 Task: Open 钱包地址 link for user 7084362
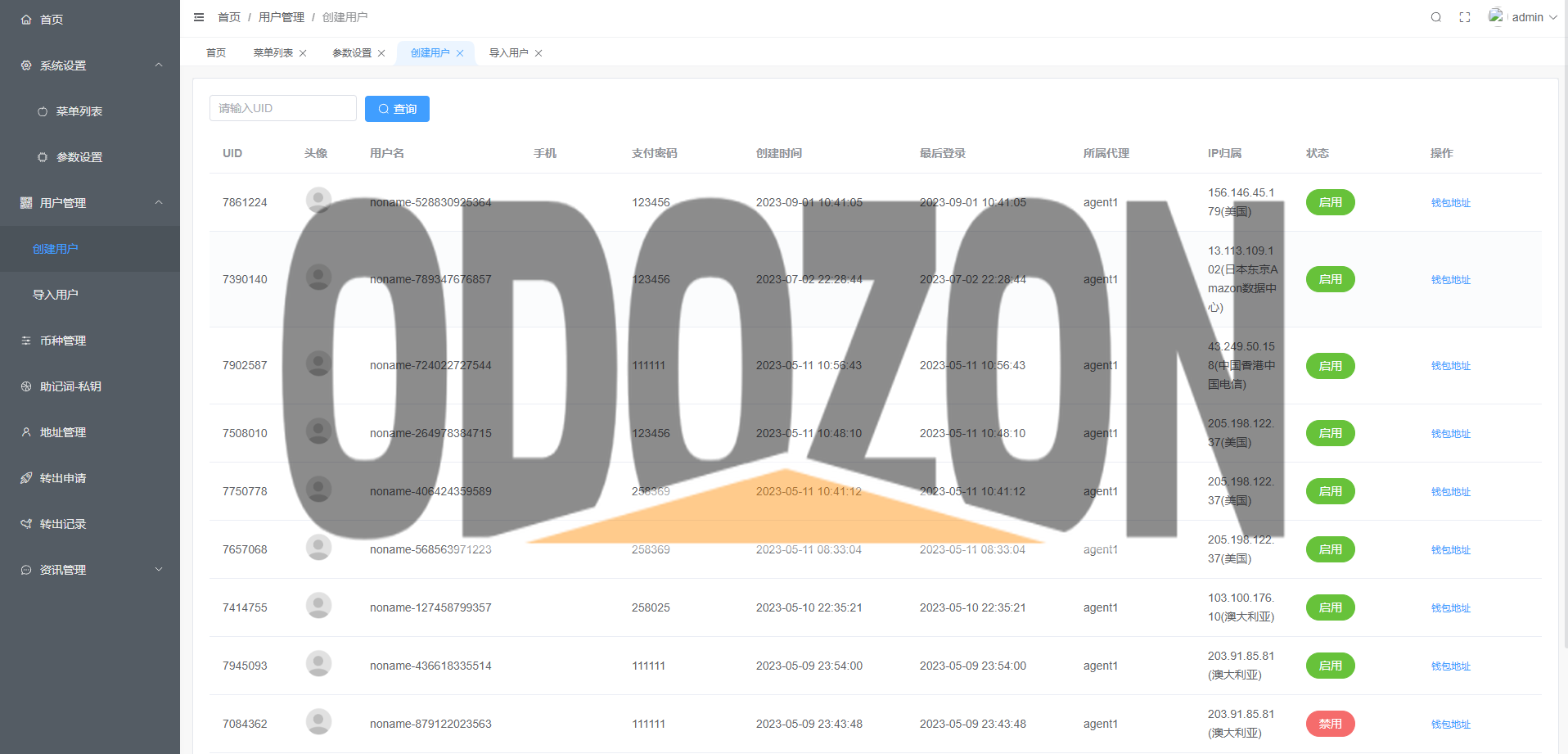[x=1450, y=725]
